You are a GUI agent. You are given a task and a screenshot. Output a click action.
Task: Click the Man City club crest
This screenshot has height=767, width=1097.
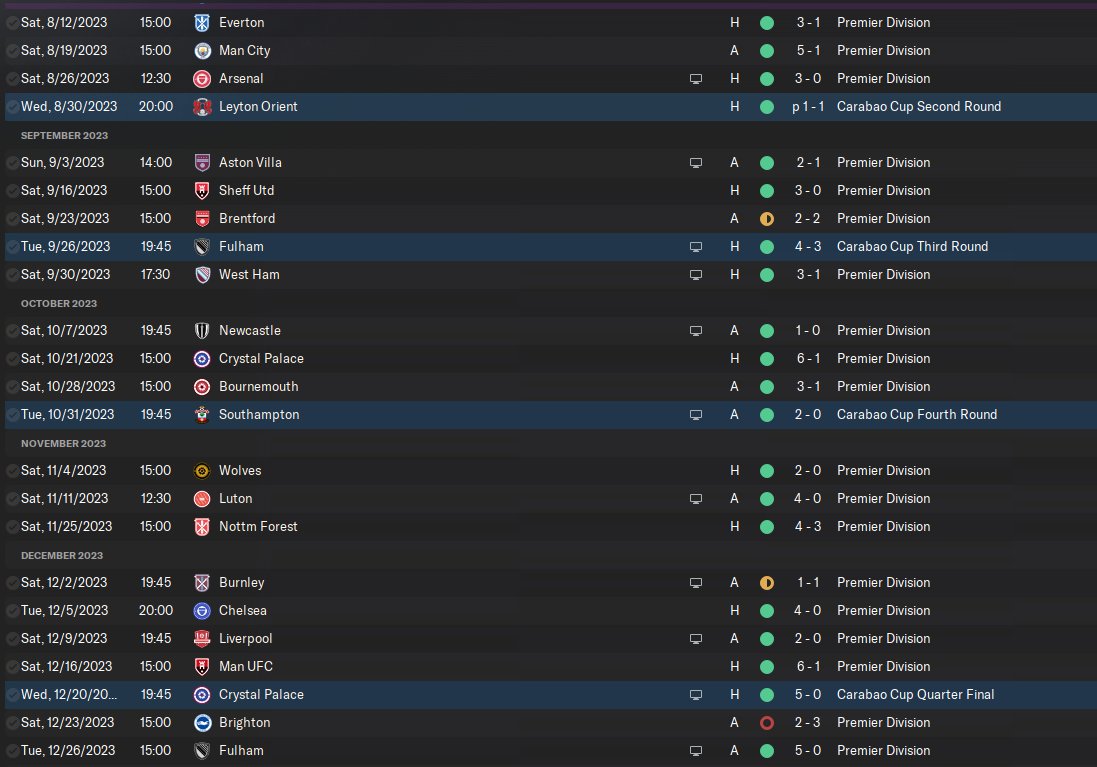pos(202,51)
